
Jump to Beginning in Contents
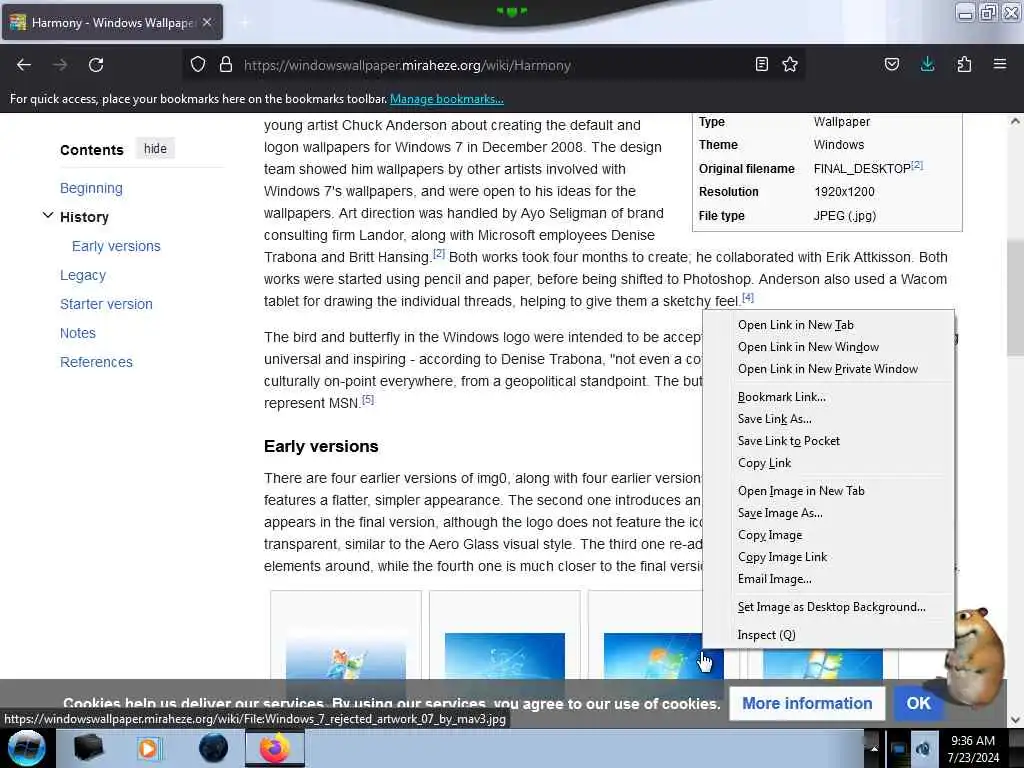click(91, 188)
